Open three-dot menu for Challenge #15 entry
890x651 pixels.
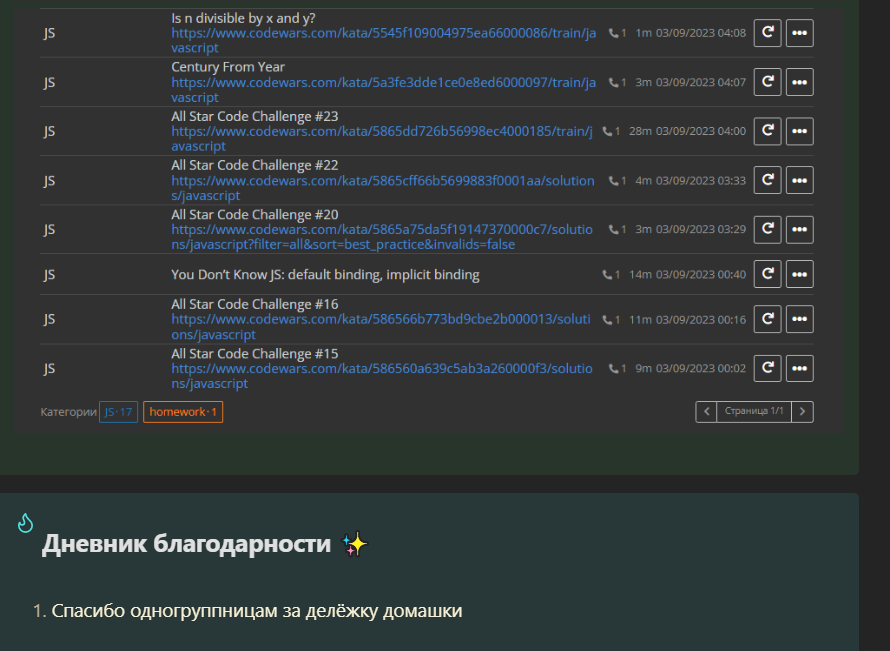click(799, 368)
